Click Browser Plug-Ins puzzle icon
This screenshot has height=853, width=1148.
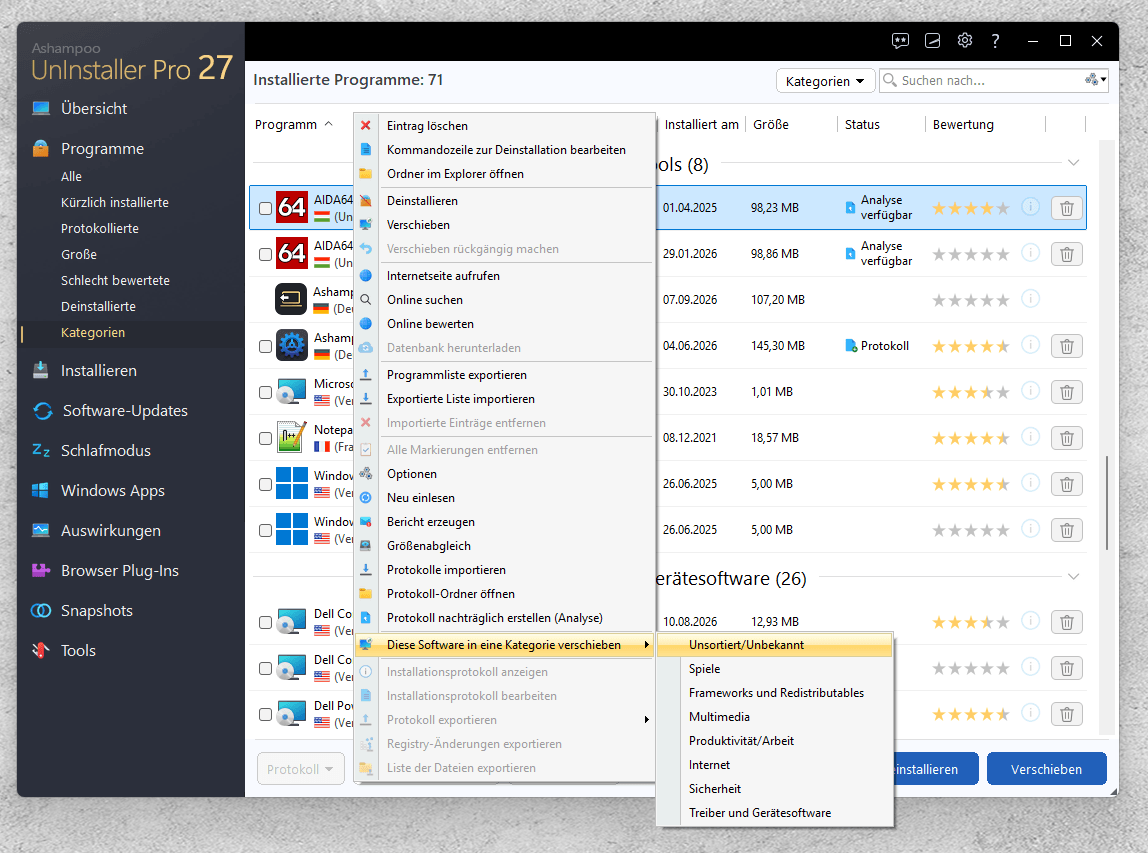(x=41, y=570)
